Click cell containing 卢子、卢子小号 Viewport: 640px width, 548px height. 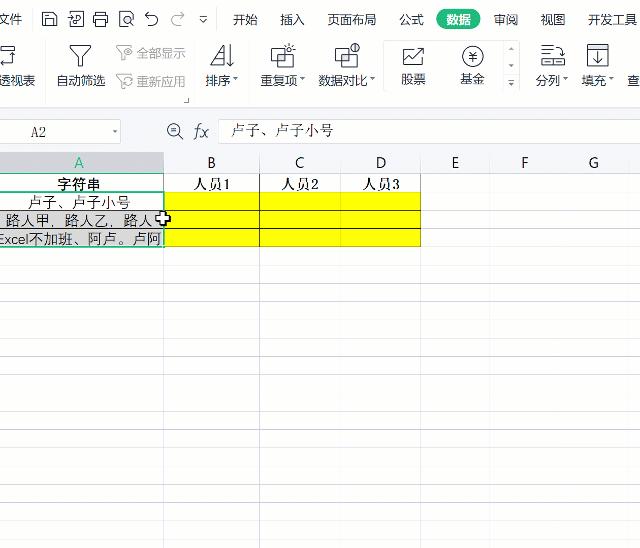click(81, 202)
